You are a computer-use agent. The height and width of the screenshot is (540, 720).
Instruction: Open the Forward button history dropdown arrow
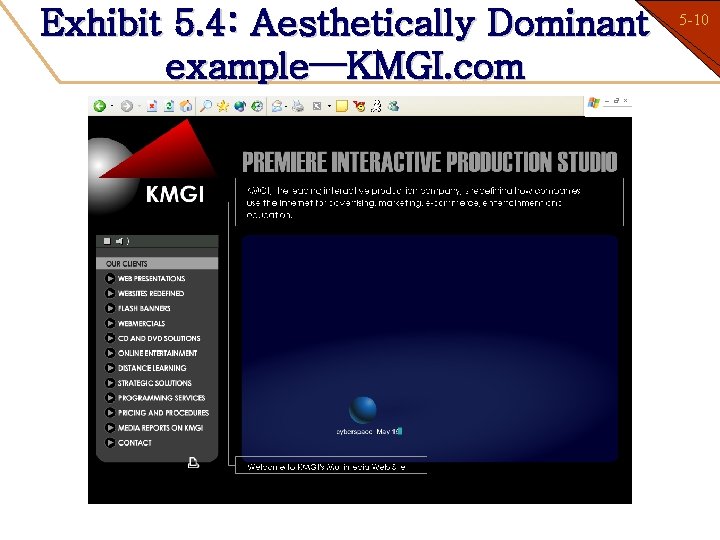(x=139, y=107)
